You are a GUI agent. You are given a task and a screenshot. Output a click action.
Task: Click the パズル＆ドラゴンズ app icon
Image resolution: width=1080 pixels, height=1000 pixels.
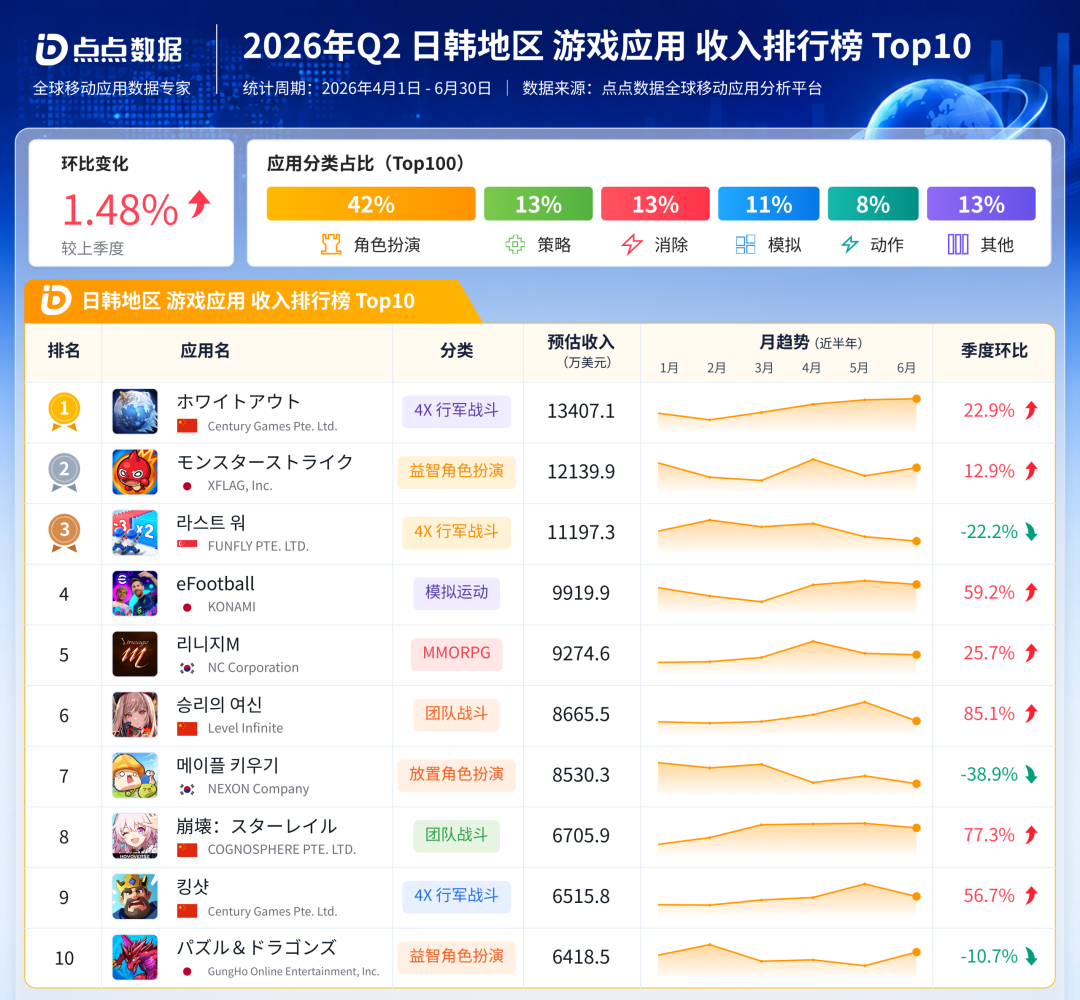135,957
